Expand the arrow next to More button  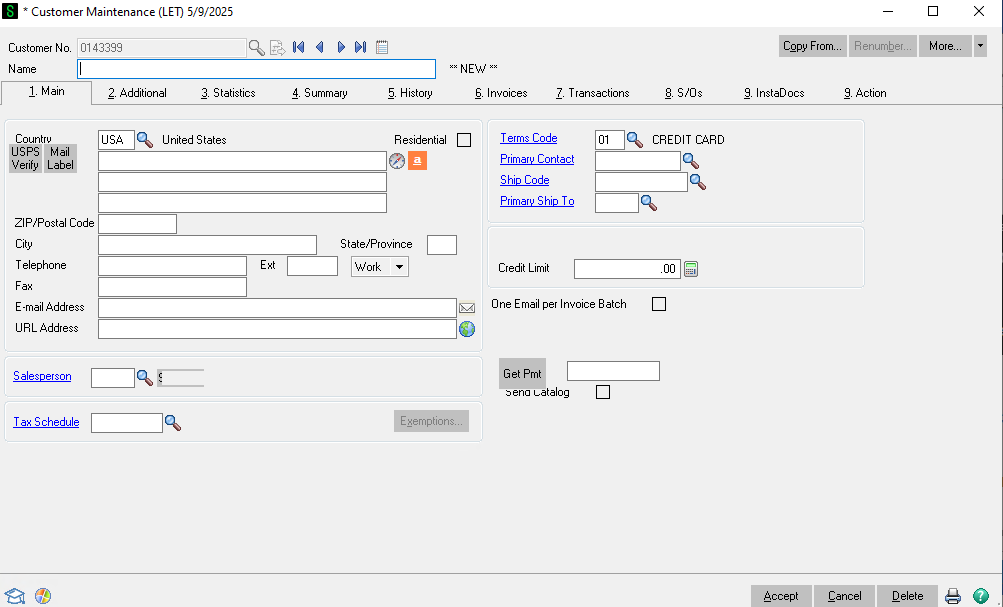(980, 46)
